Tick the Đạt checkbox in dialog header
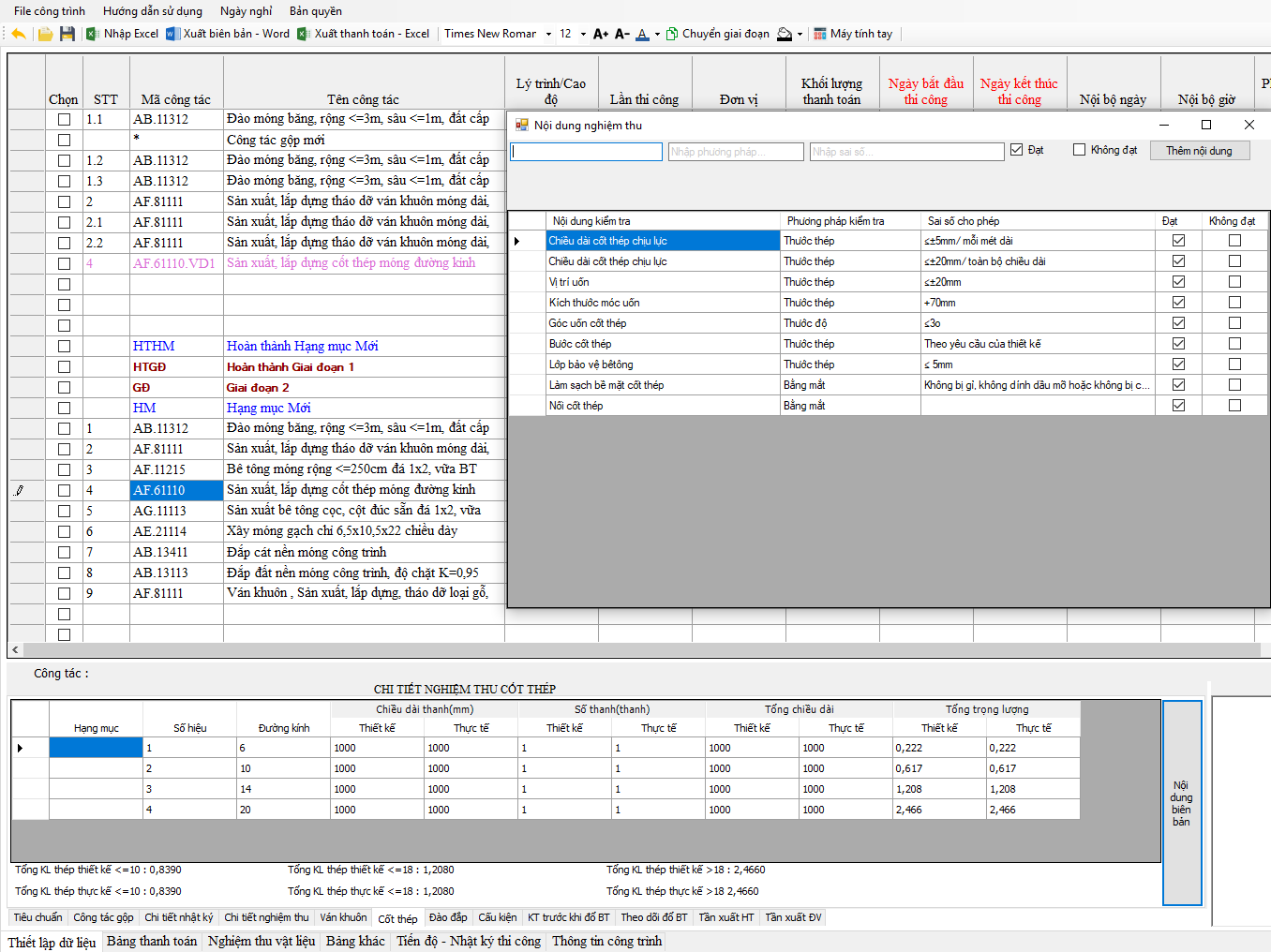 (1017, 150)
